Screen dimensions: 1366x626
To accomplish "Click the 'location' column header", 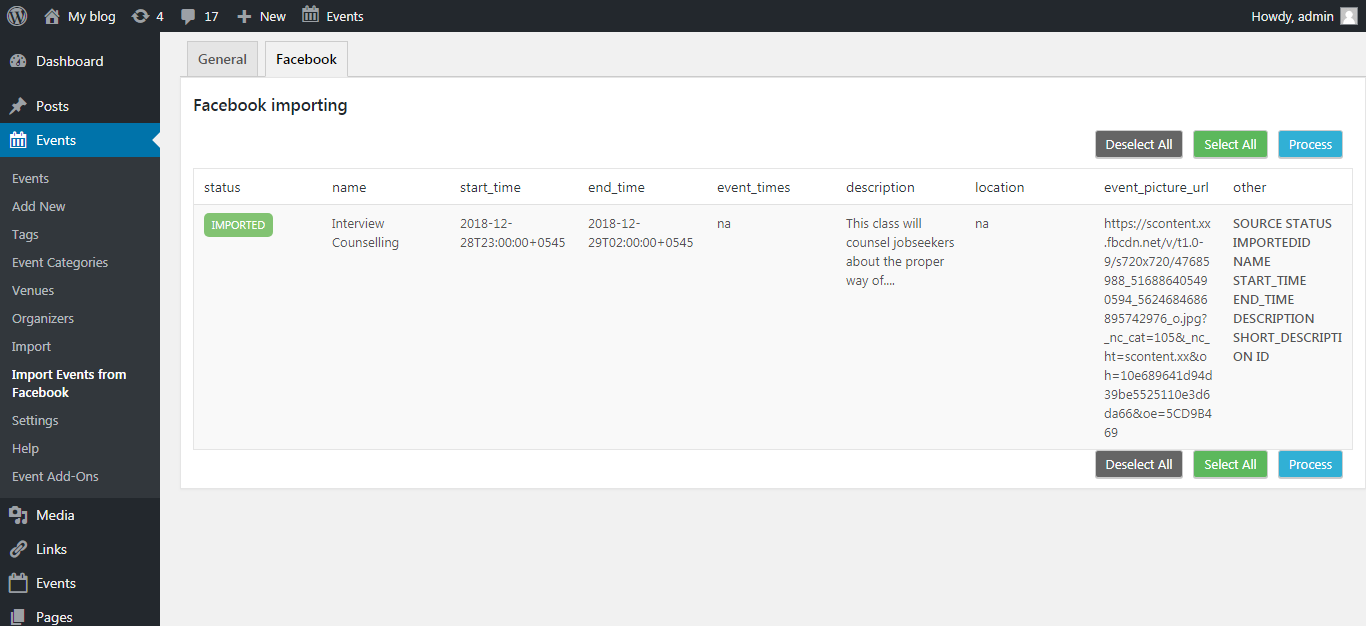I will pyautogui.click(x=1000, y=187).
